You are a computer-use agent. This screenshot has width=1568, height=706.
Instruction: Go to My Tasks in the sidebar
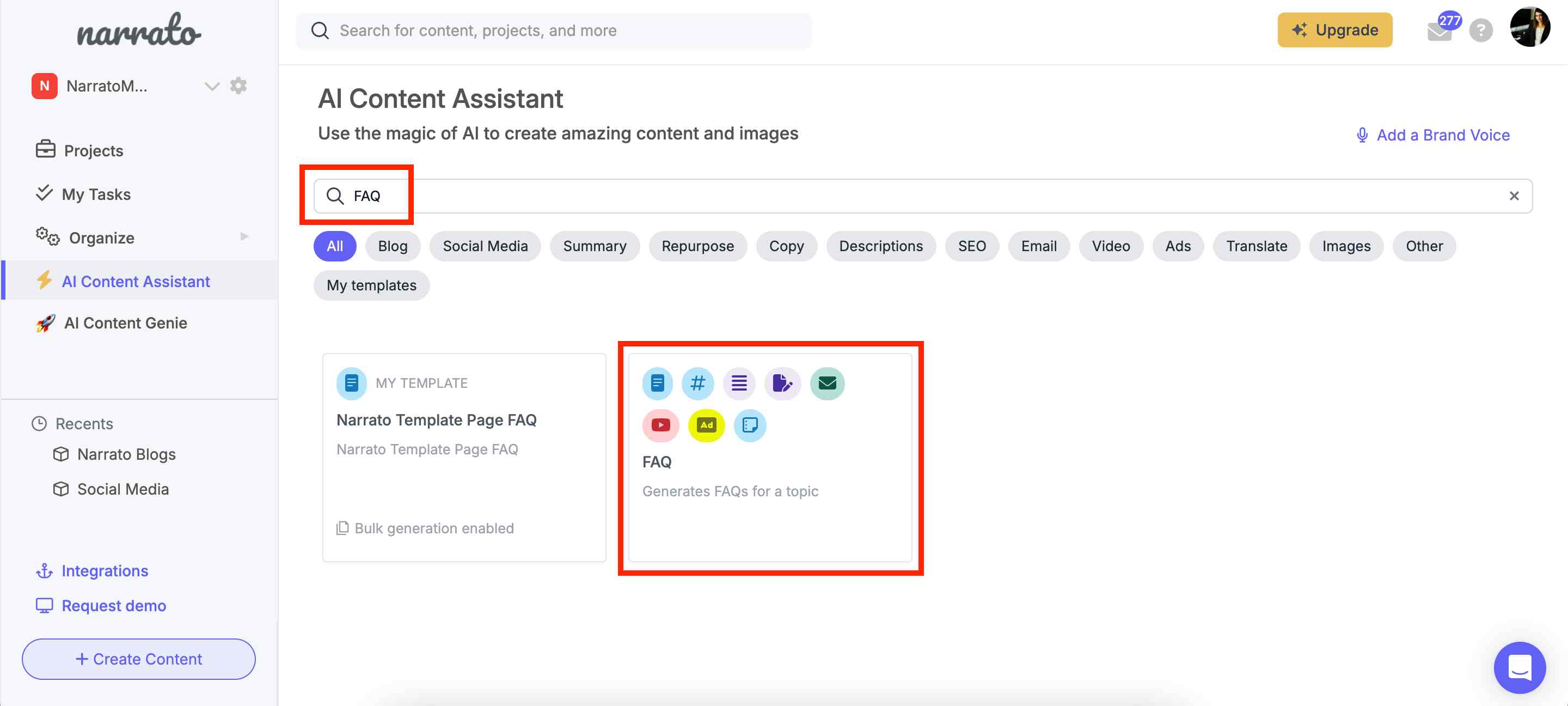point(83,194)
